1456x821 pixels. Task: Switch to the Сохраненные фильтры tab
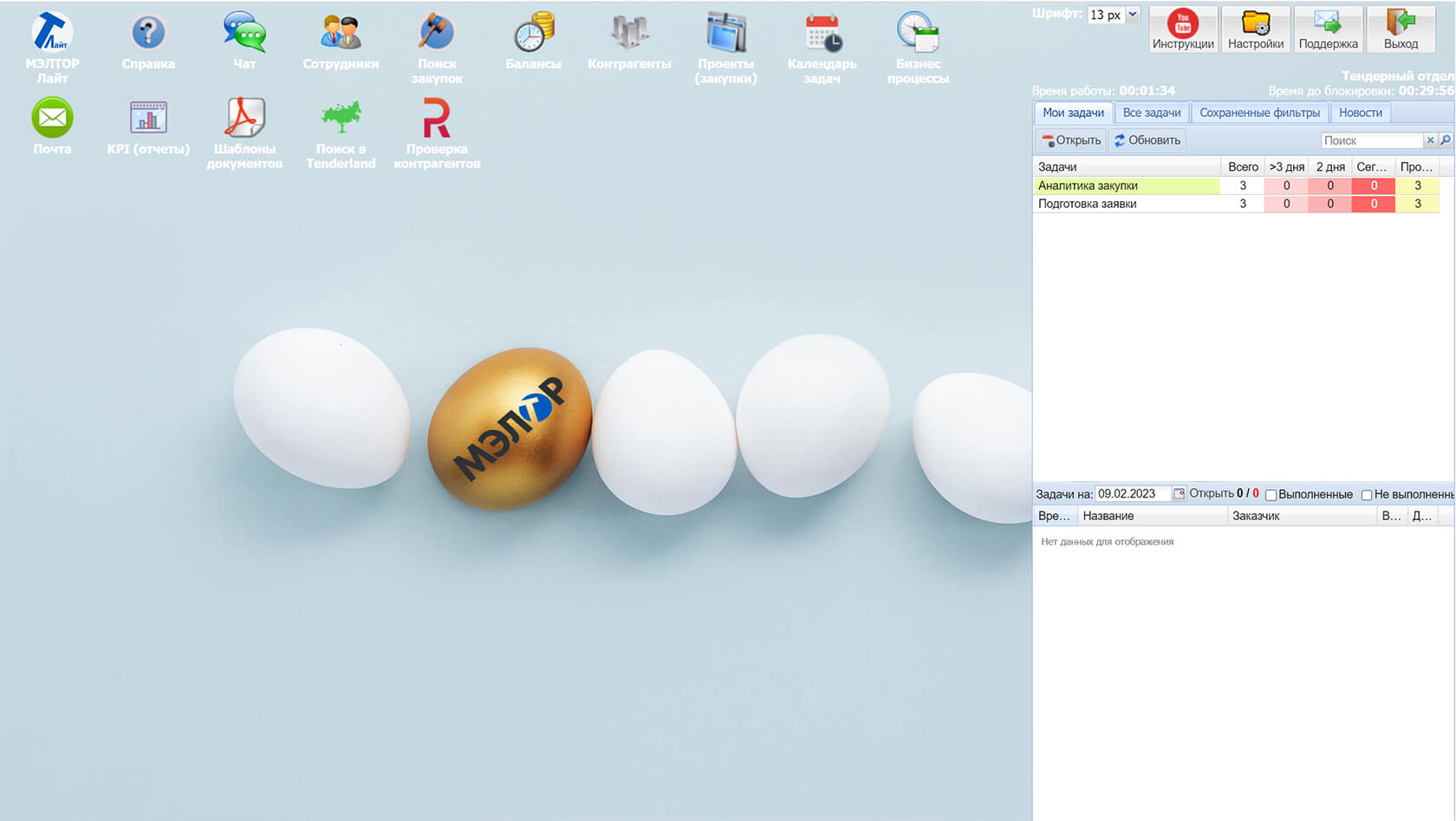[x=1259, y=113]
